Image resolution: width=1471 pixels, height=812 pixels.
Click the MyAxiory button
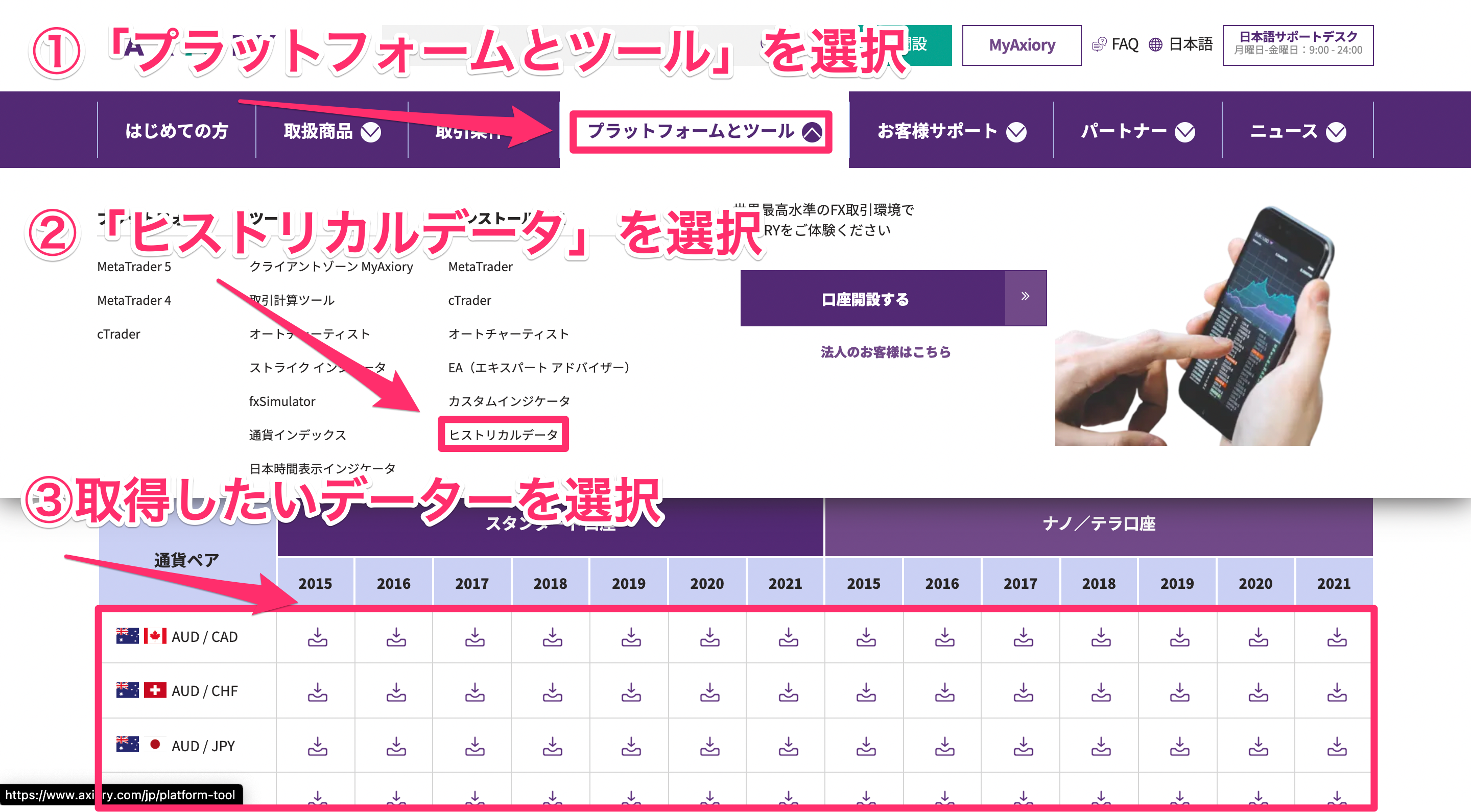point(1022,45)
